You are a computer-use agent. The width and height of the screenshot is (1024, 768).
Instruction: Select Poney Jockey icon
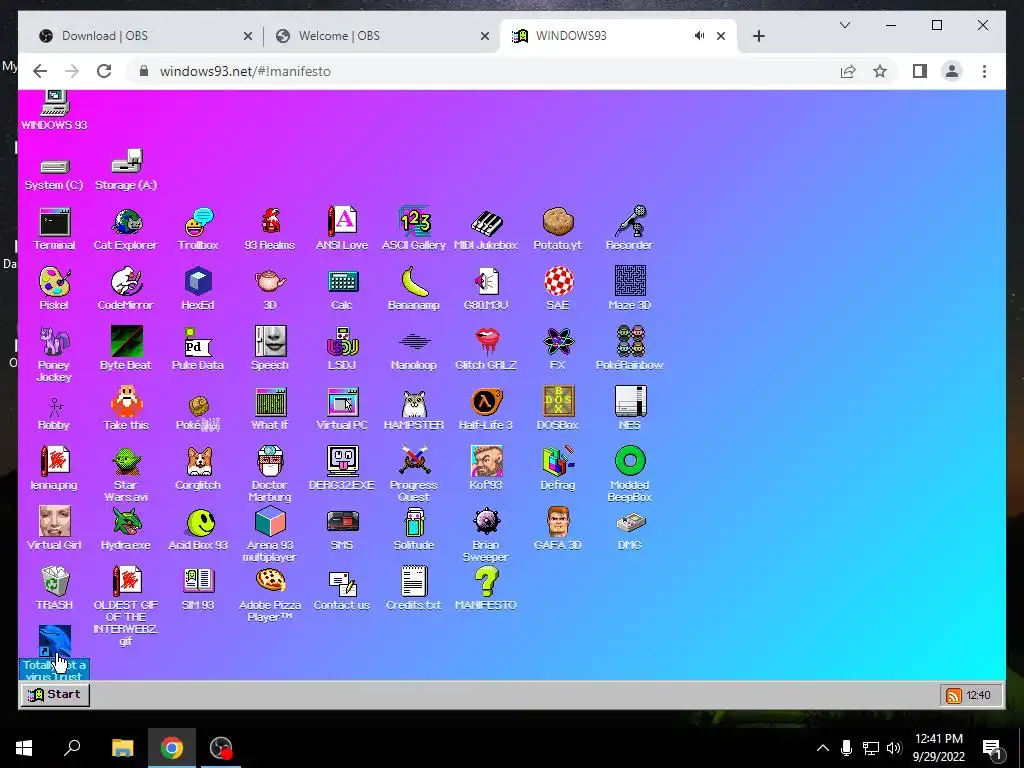coord(54,354)
